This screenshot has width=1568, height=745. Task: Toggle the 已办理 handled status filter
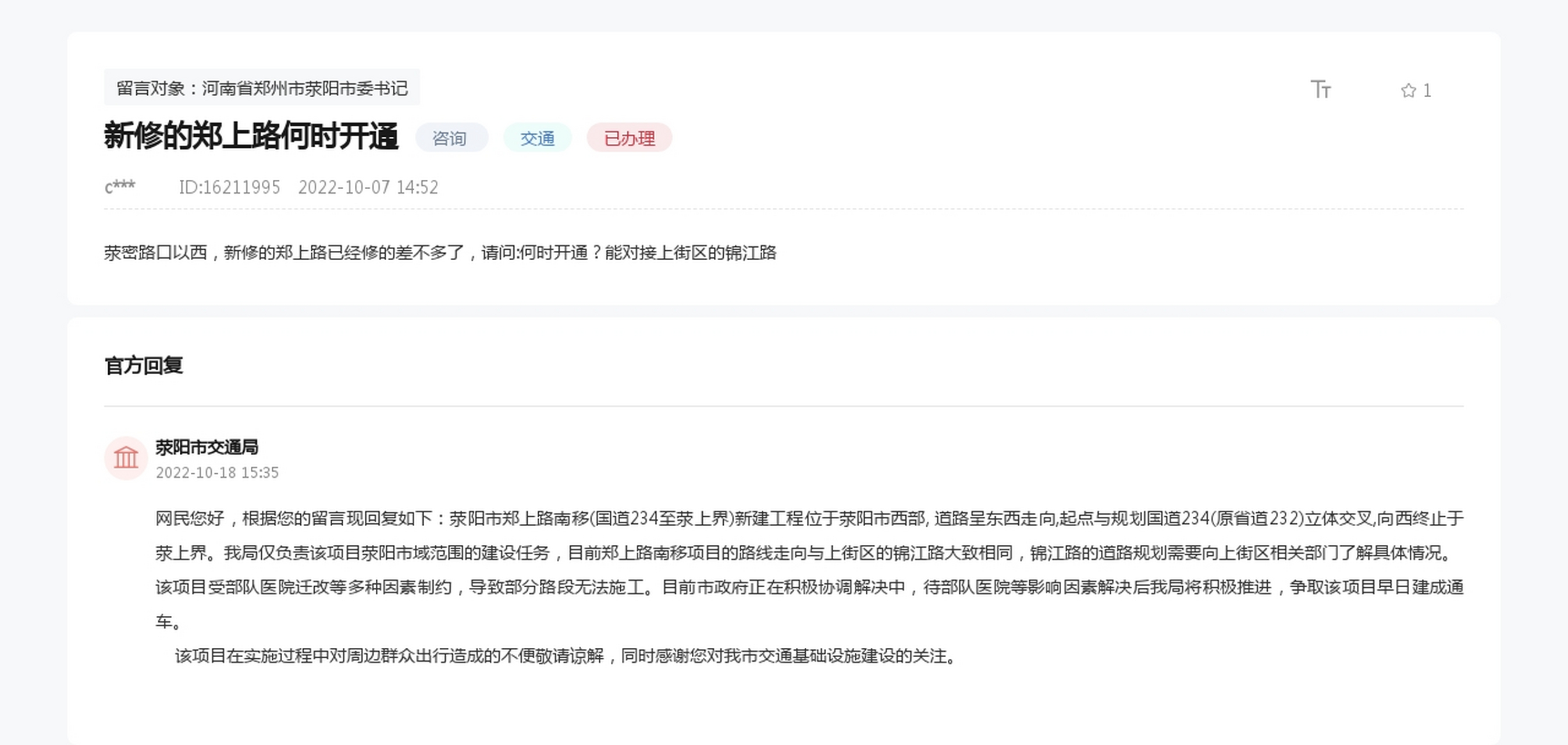[x=630, y=139]
